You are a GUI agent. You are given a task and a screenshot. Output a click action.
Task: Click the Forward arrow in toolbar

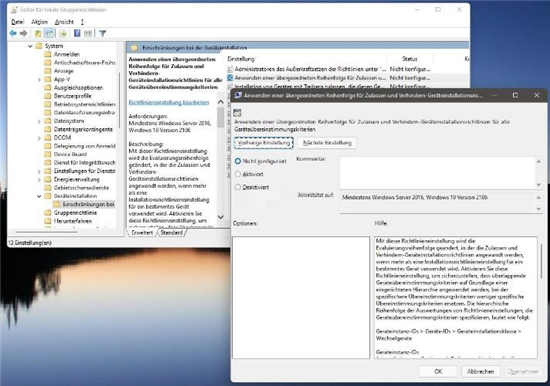(x=24, y=33)
